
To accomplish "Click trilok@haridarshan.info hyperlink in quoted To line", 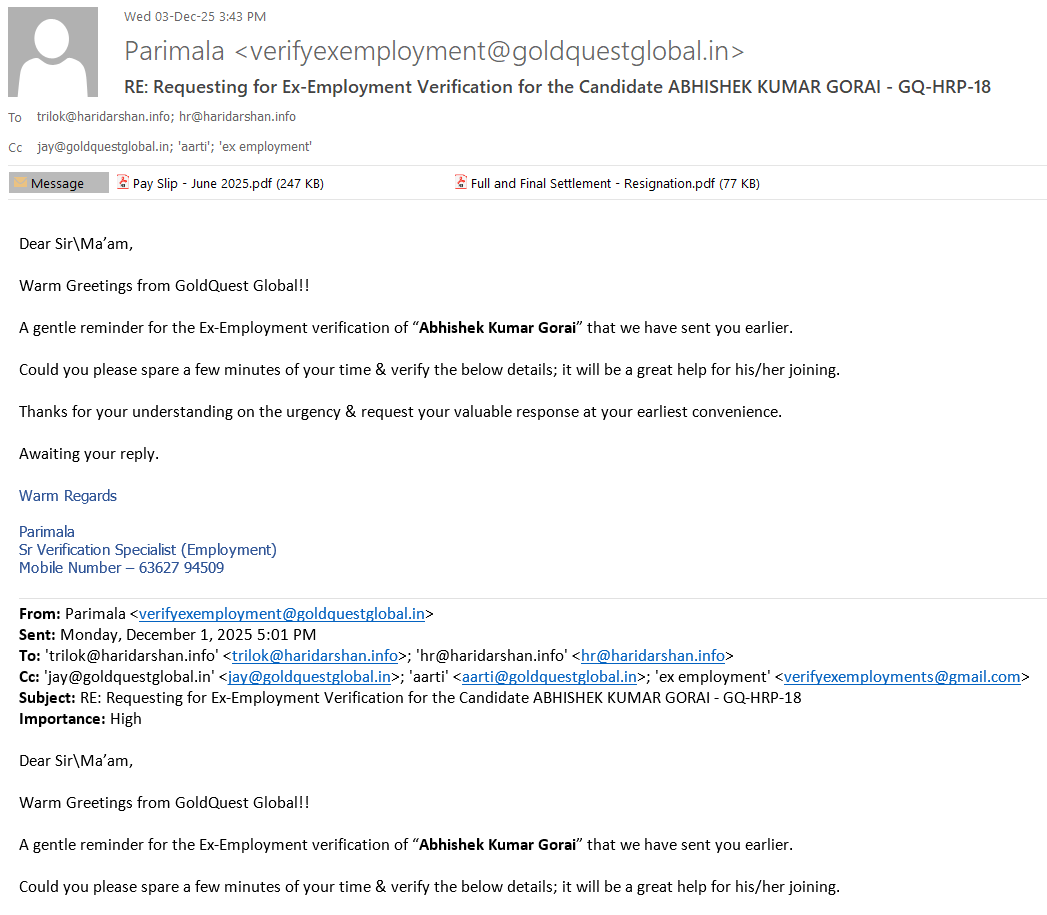I will coord(315,656).
